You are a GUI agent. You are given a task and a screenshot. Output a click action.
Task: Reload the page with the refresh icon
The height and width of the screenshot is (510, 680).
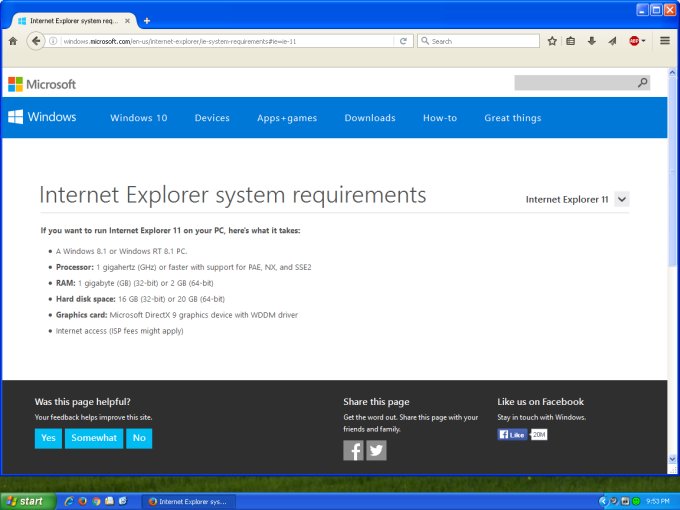[x=403, y=41]
